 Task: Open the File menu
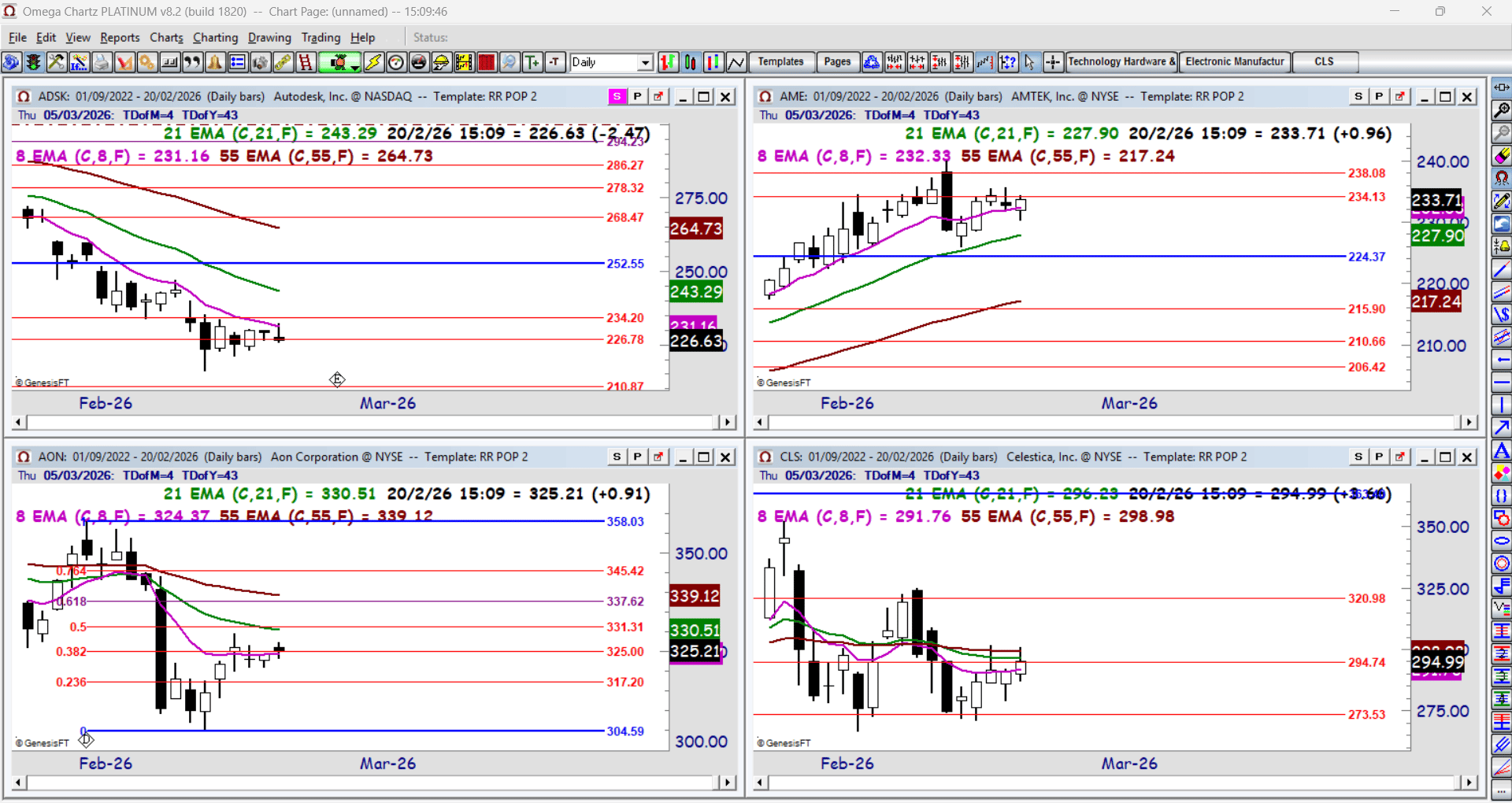[17, 37]
